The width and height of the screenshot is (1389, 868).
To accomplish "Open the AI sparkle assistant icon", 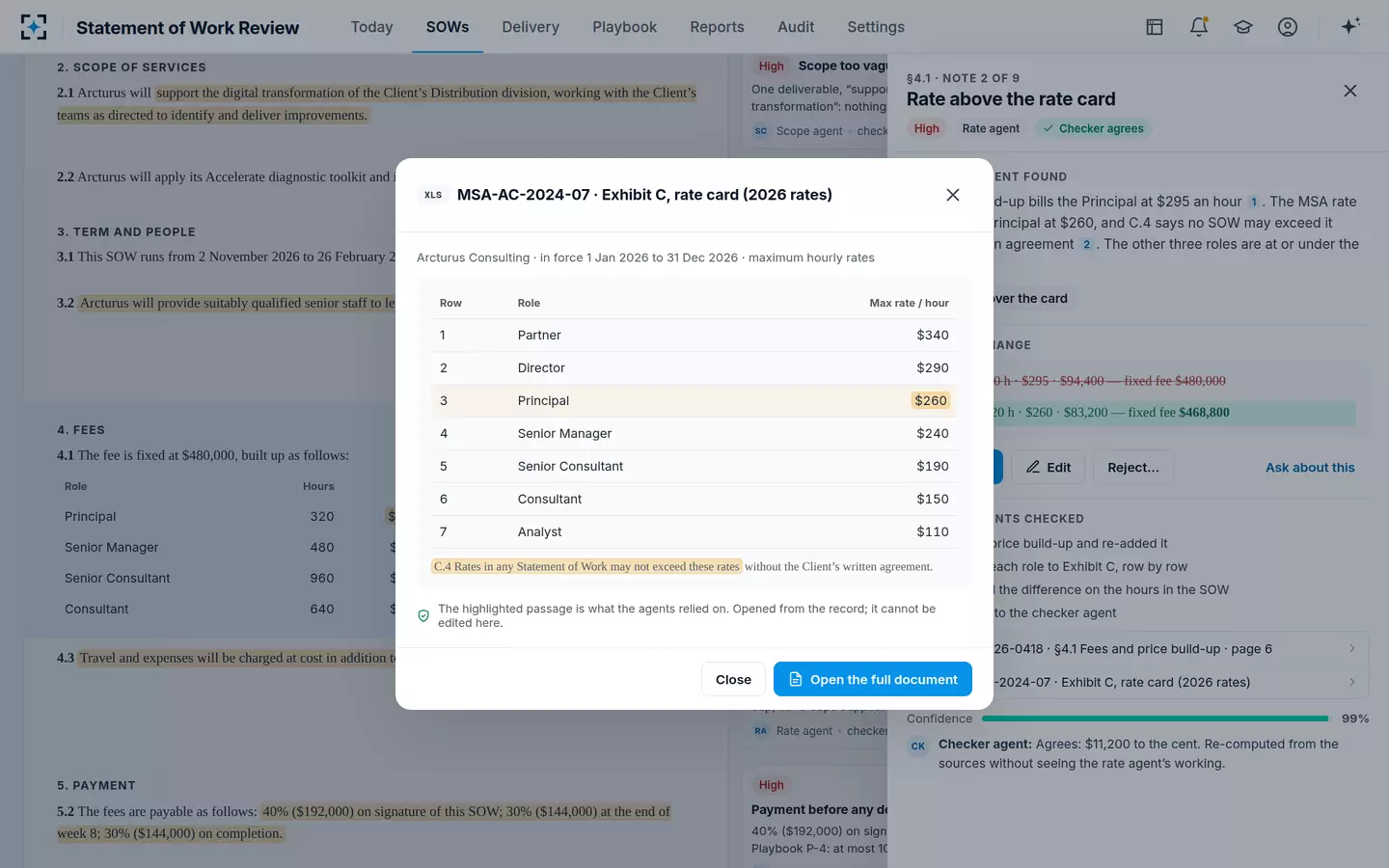I will tap(1350, 26).
